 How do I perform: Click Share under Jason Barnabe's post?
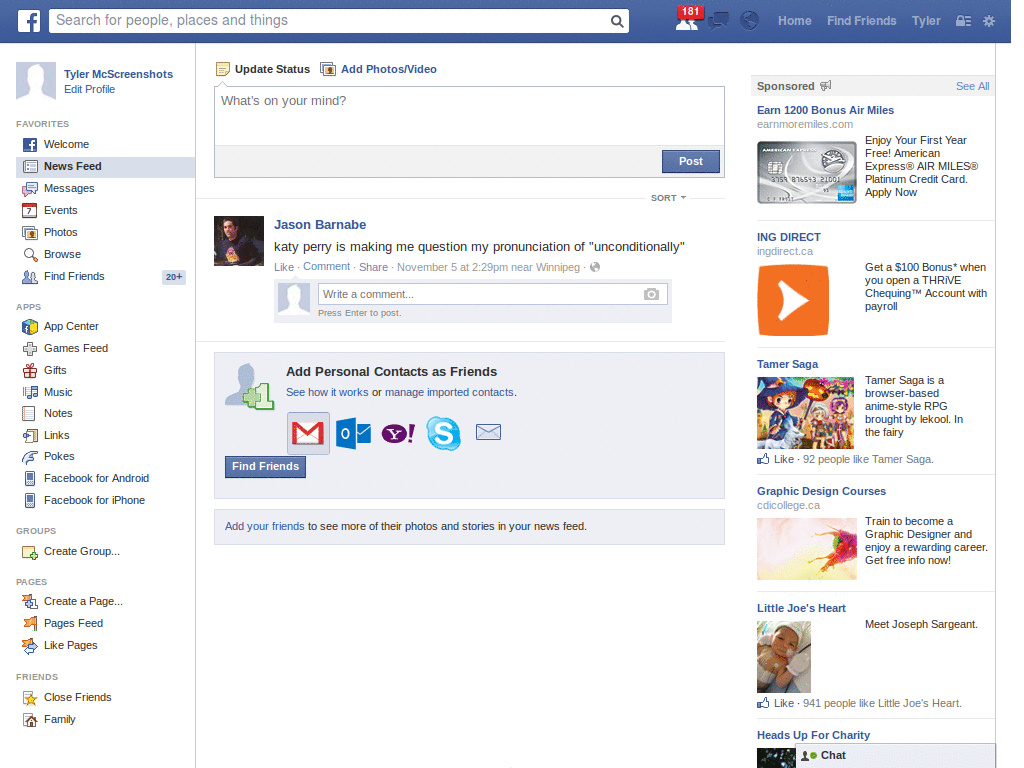[x=374, y=267]
